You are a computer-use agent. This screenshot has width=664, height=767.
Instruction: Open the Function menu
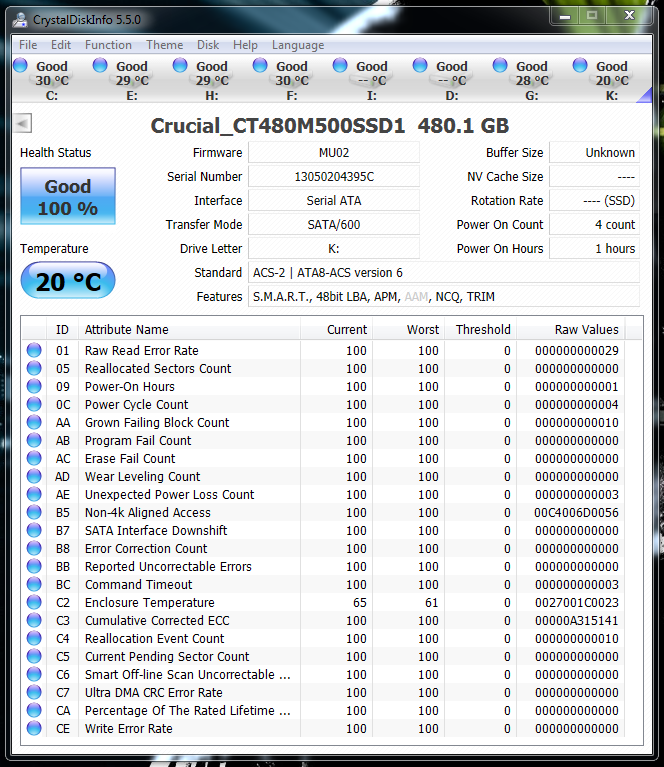click(108, 45)
